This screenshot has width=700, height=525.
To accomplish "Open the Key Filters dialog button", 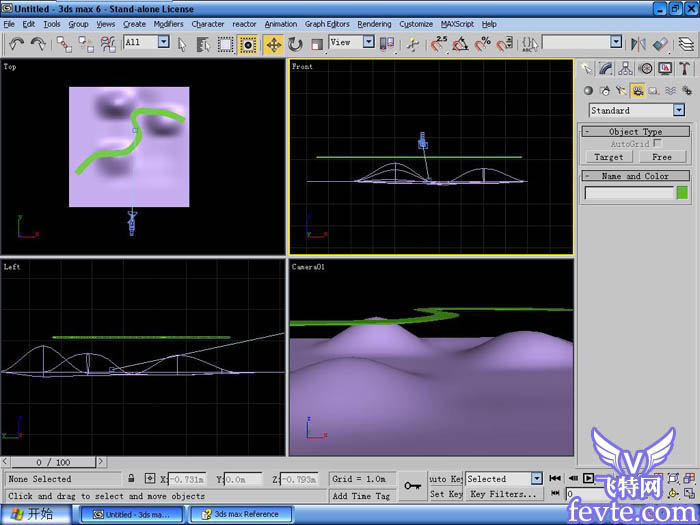I will point(504,494).
